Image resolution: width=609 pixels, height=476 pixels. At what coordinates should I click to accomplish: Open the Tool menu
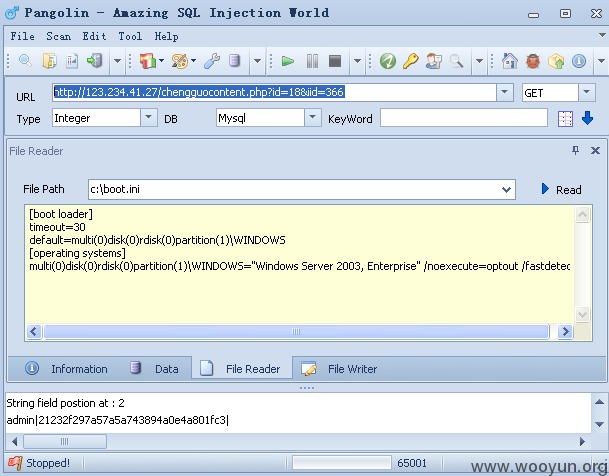coord(130,36)
